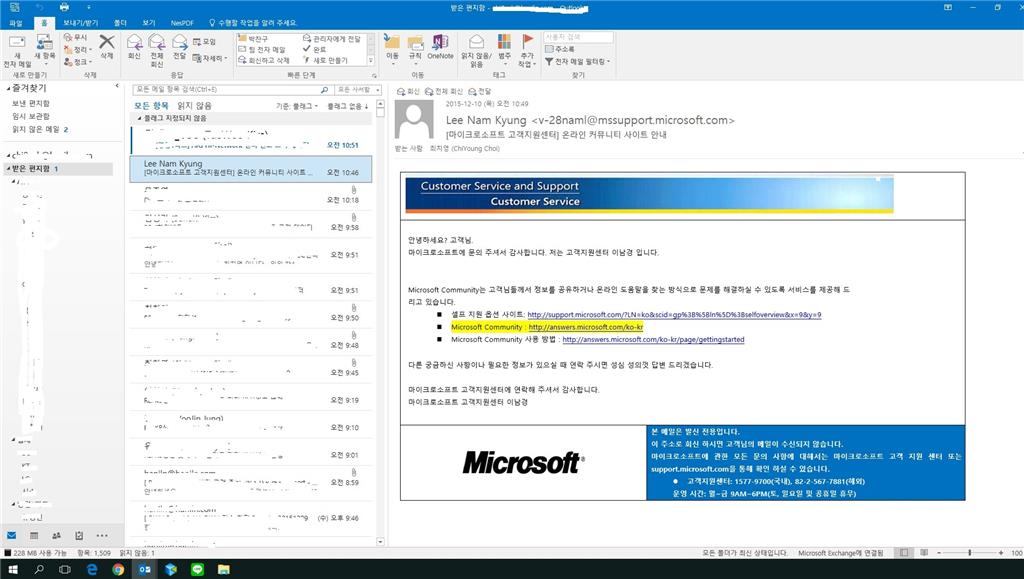This screenshot has width=1024, height=579.
Task: Reply with the 회신 ribbon button
Action: [x=135, y=47]
